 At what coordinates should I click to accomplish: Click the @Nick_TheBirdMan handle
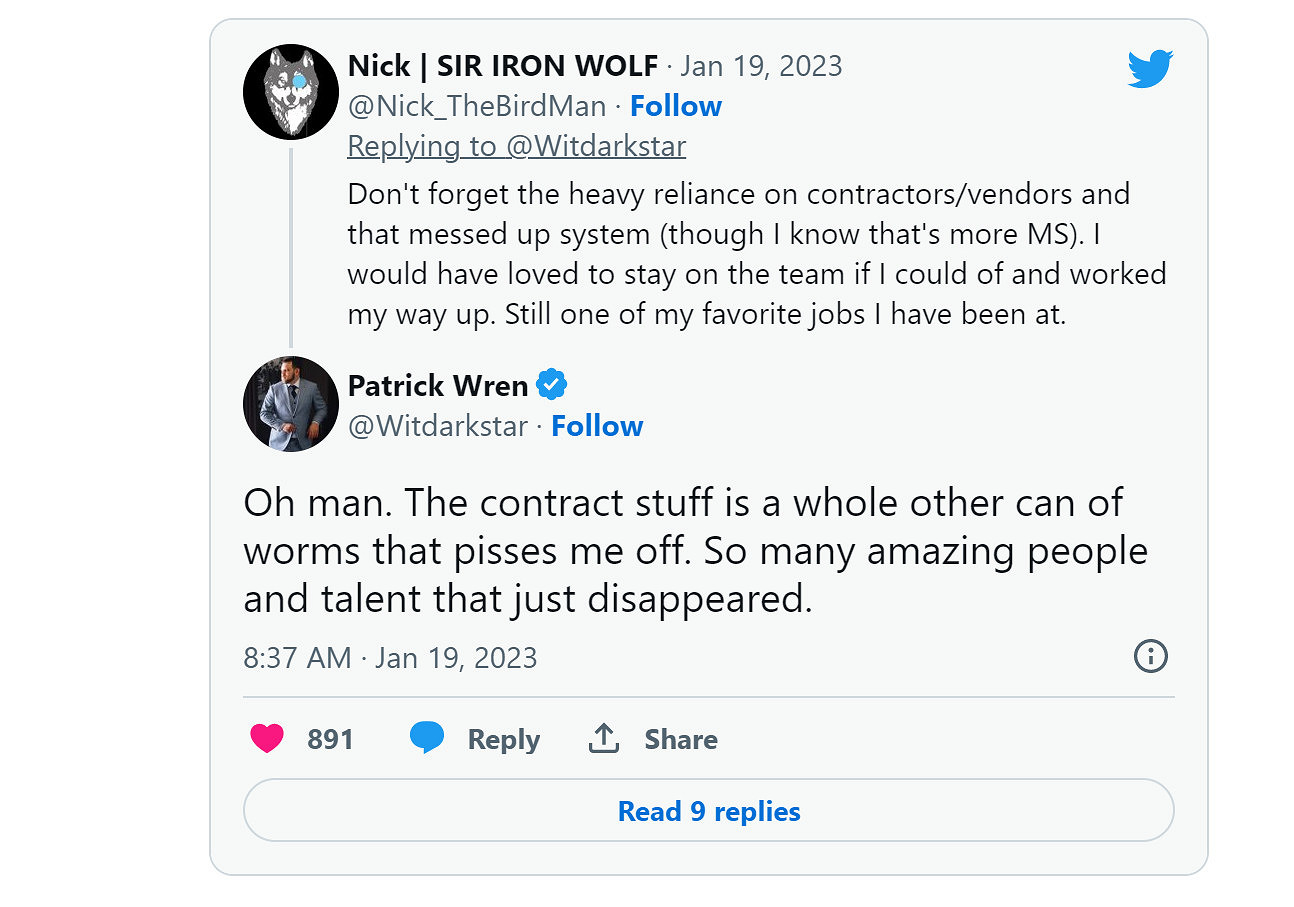pos(476,106)
